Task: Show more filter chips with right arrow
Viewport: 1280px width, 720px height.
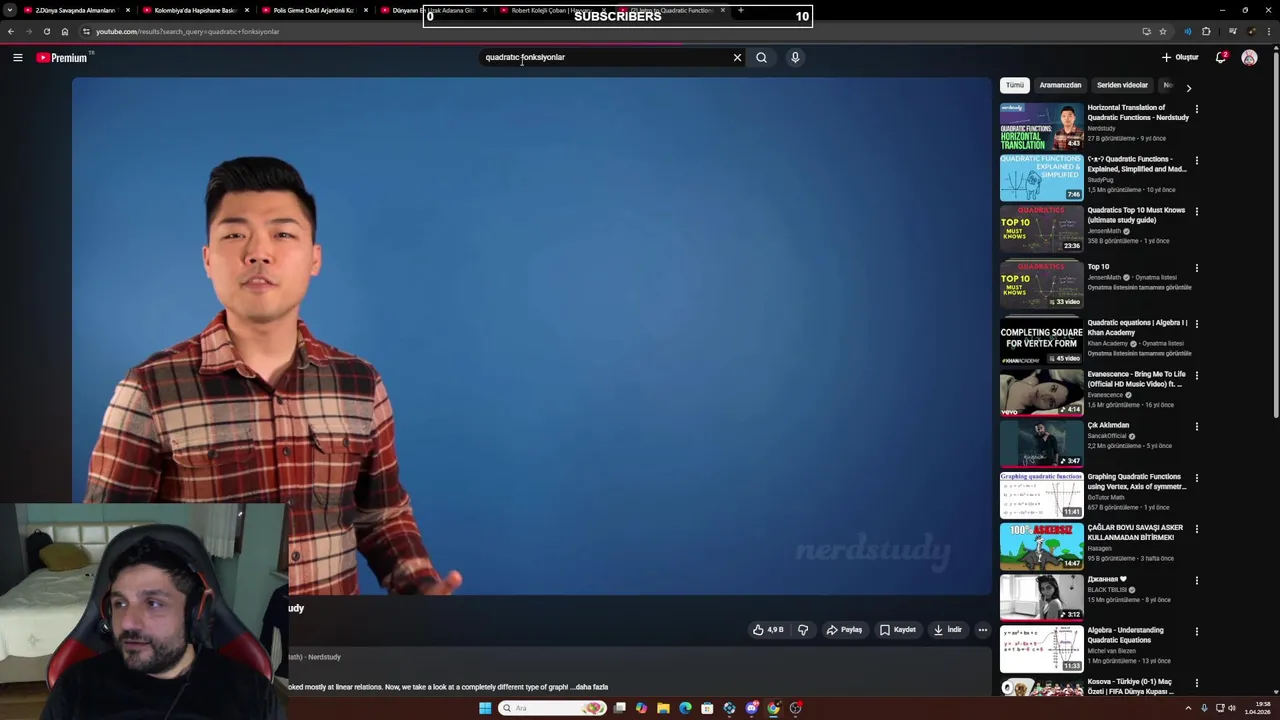Action: pyautogui.click(x=1188, y=88)
